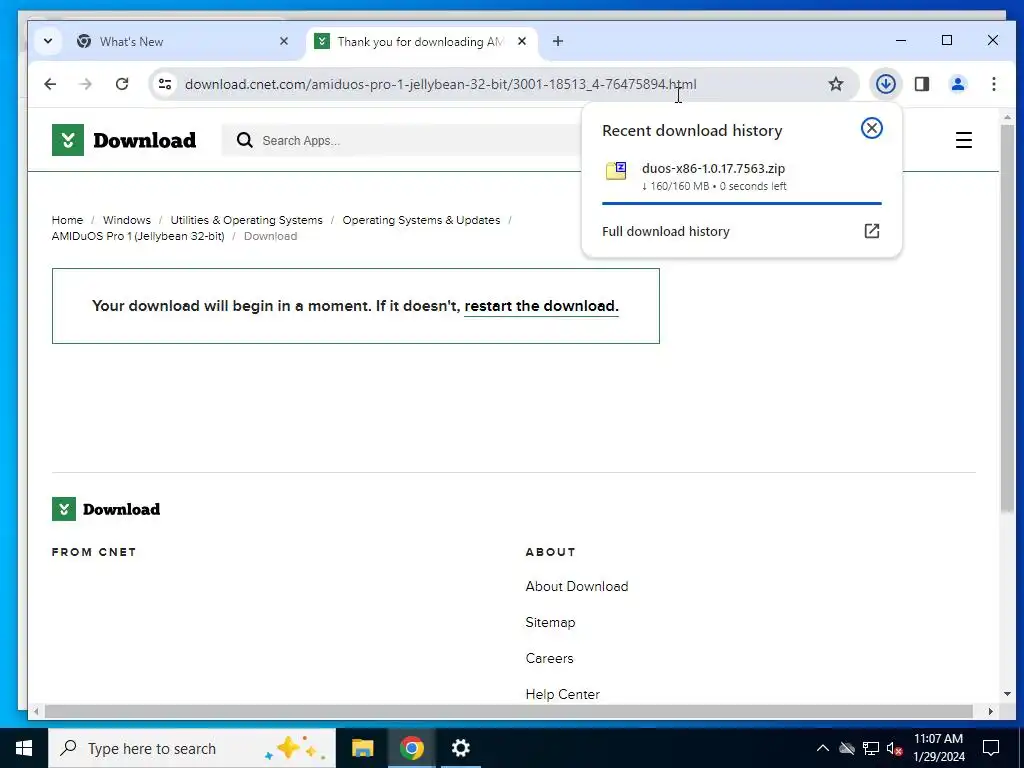The width and height of the screenshot is (1024, 768).
Task: Toggle the Chrome side panel
Action: click(x=921, y=84)
